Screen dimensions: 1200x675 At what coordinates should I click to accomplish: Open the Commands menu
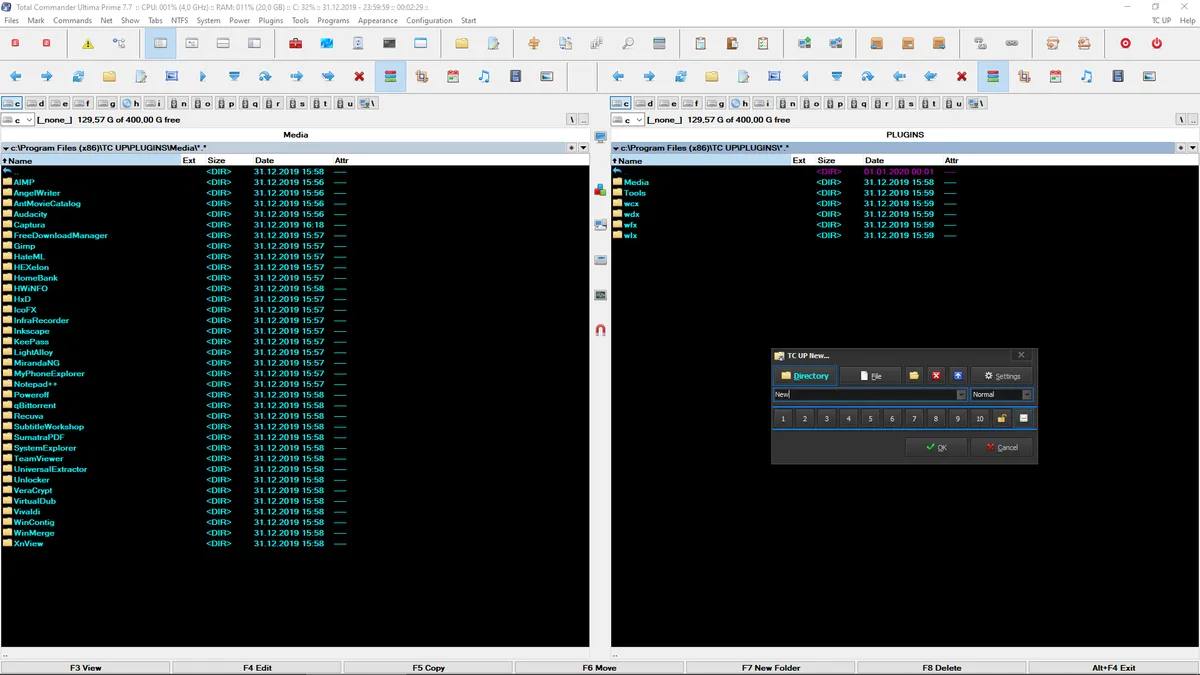pos(72,20)
